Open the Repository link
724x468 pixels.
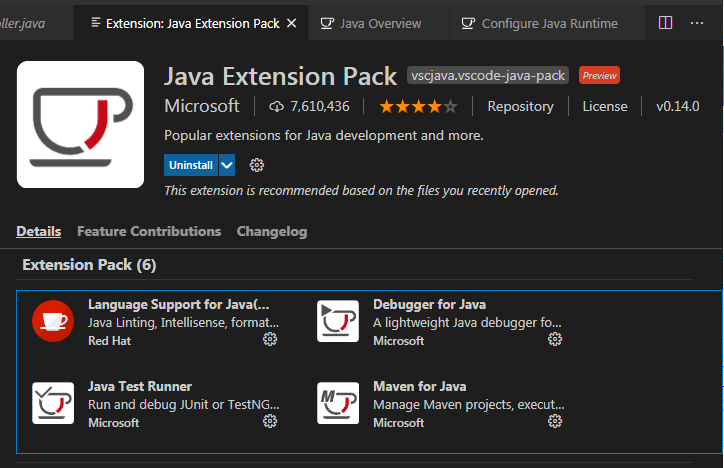(x=520, y=106)
